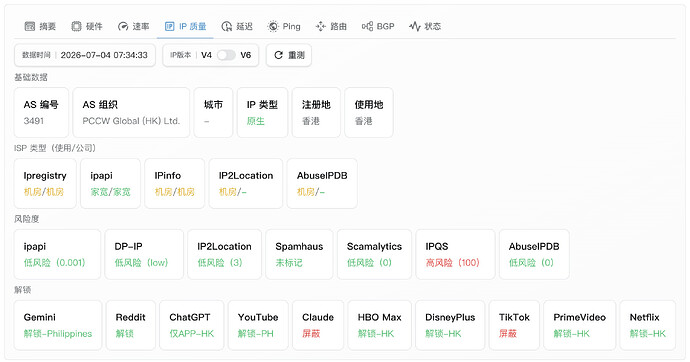Click the YouTube 解锁-PH card
The image size is (690, 362).
(258, 325)
